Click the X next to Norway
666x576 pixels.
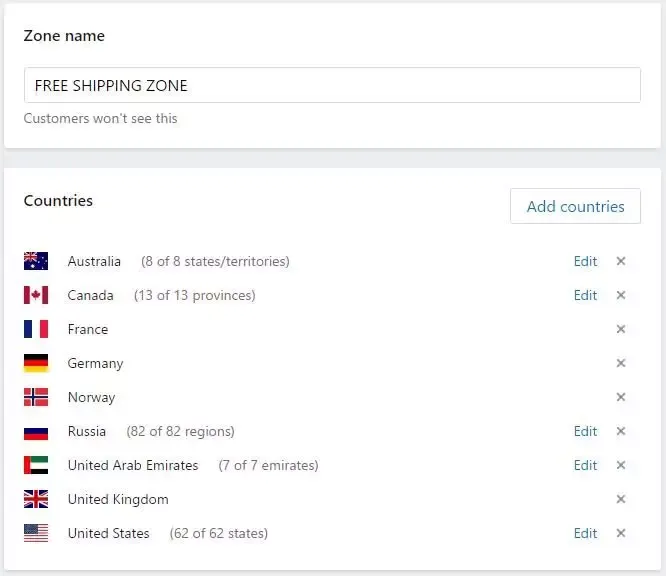tap(621, 397)
